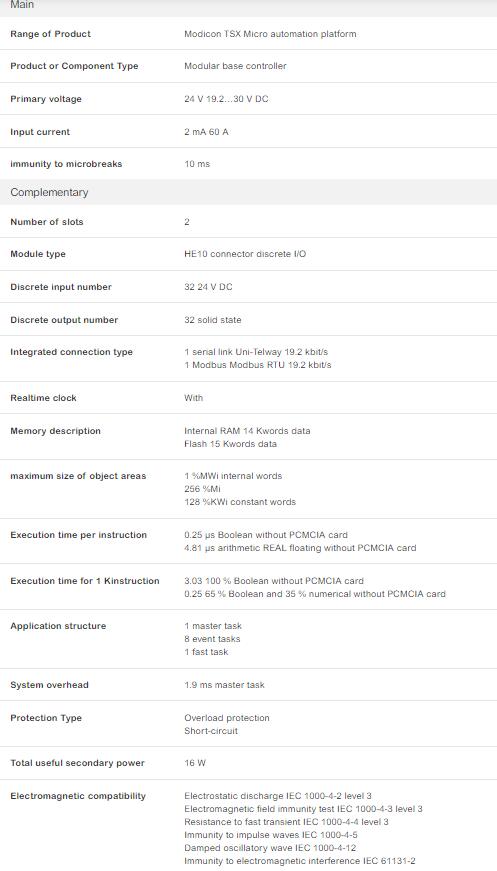Click the Modular base controller value

click(235, 66)
